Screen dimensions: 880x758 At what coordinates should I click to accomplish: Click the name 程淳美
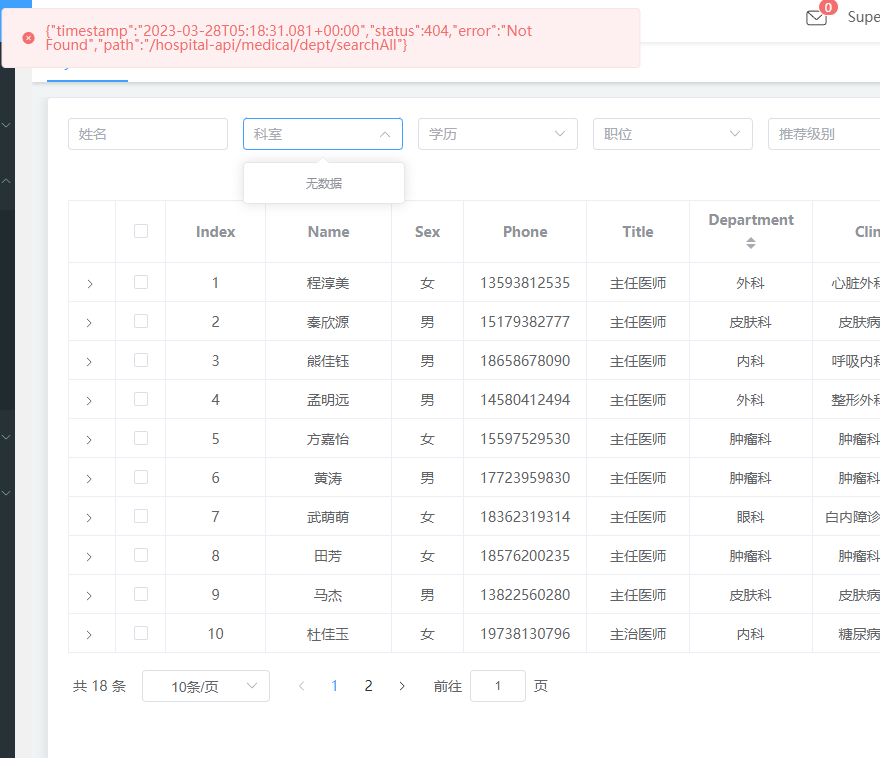pyautogui.click(x=328, y=283)
